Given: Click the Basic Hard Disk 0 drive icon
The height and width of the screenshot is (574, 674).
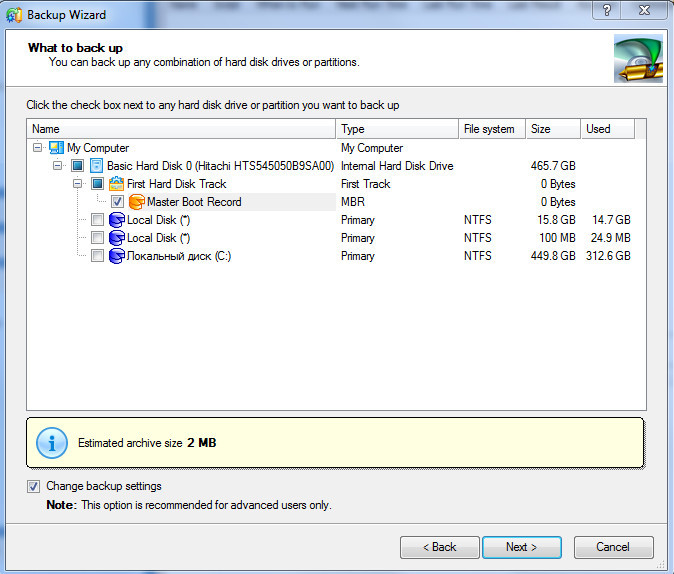Looking at the screenshot, I should click(97, 166).
